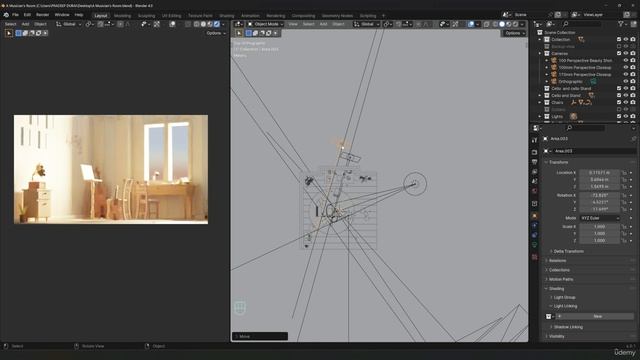Click the Rotation Z value field

click(600, 209)
